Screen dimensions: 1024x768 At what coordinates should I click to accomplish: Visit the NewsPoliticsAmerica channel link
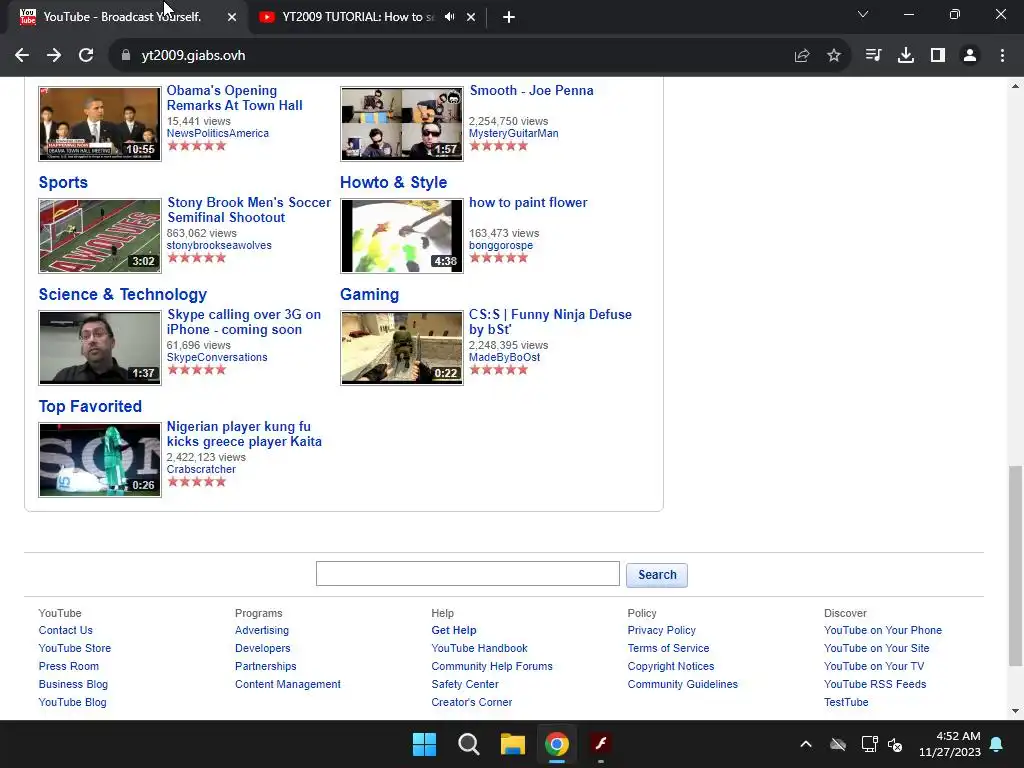coord(217,133)
